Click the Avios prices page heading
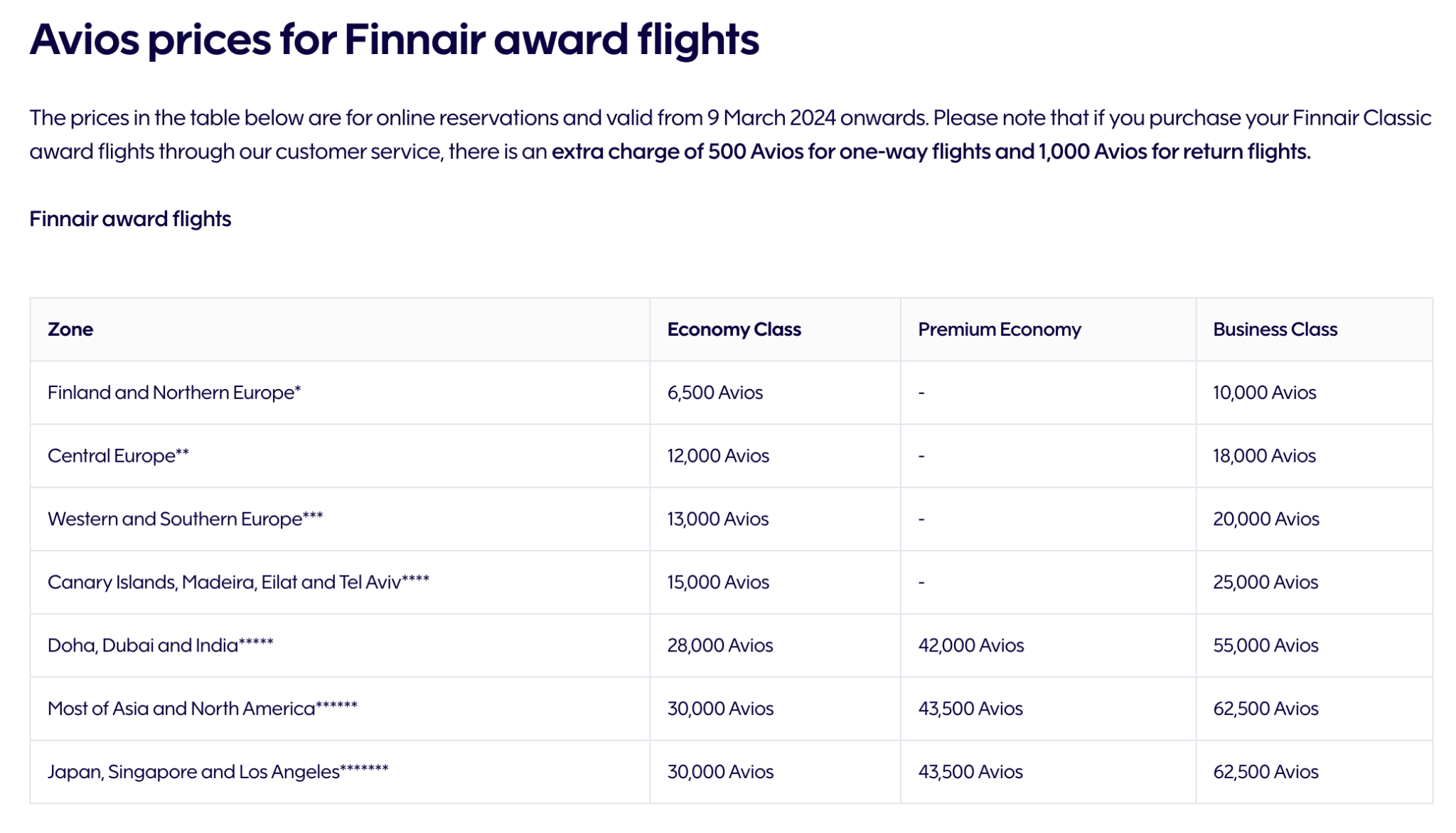This screenshot has height=833, width=1456. click(395, 39)
